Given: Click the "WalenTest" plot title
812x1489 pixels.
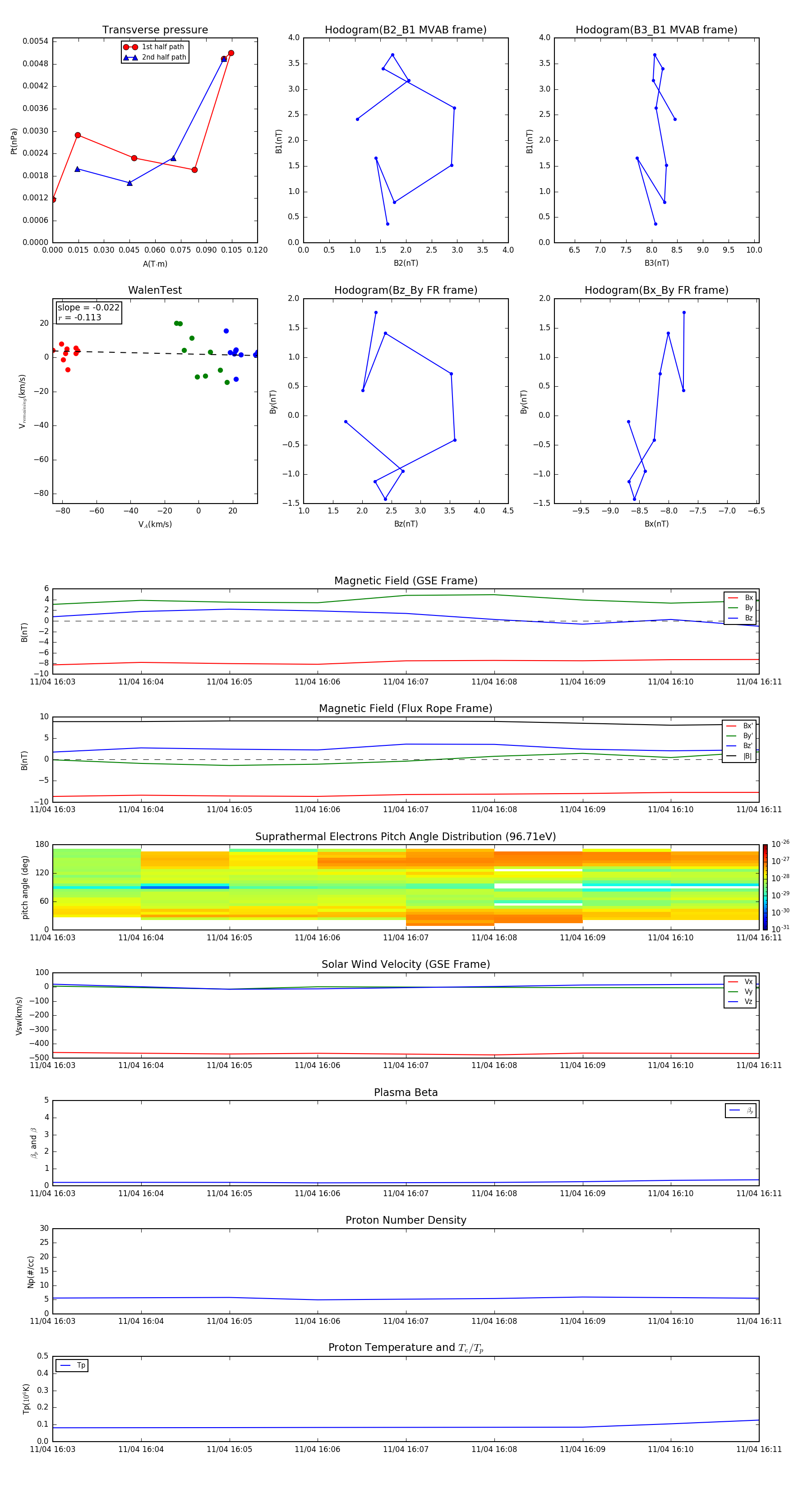Looking at the screenshot, I should pos(155,290).
